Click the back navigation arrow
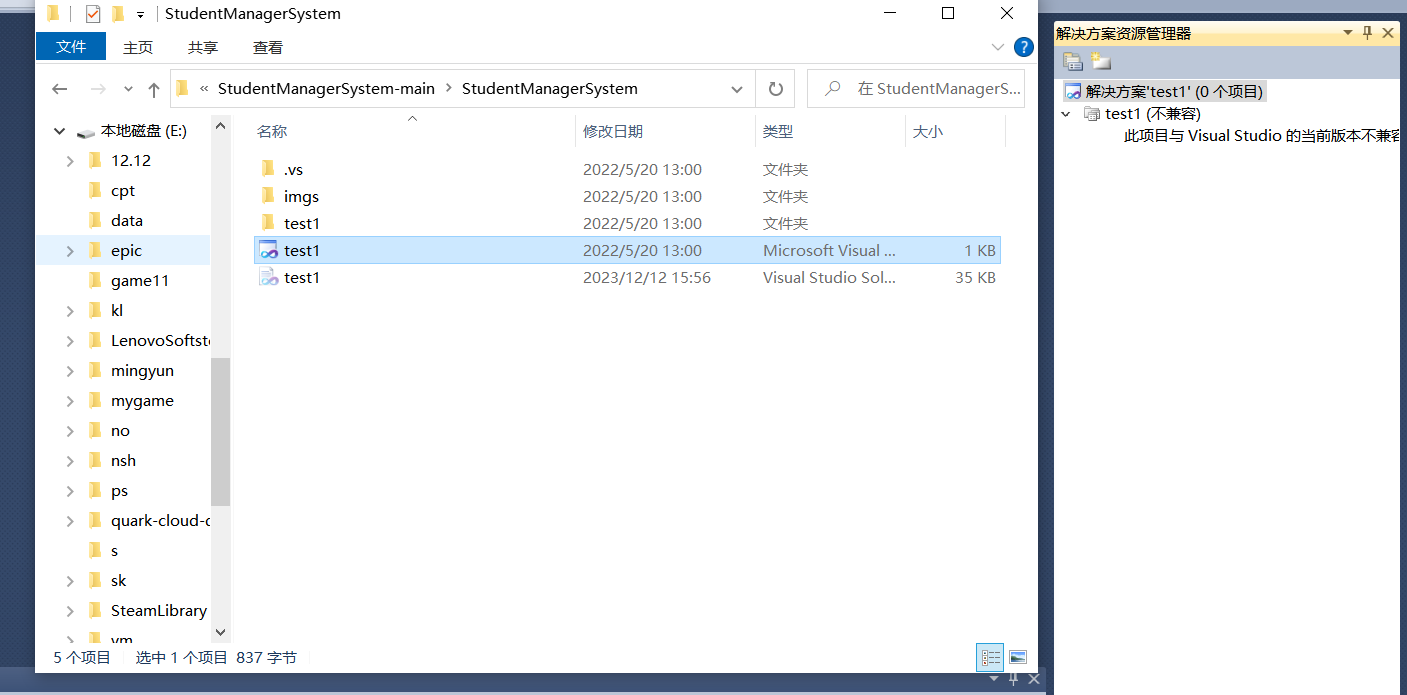The width and height of the screenshot is (1407, 695). pos(59,88)
